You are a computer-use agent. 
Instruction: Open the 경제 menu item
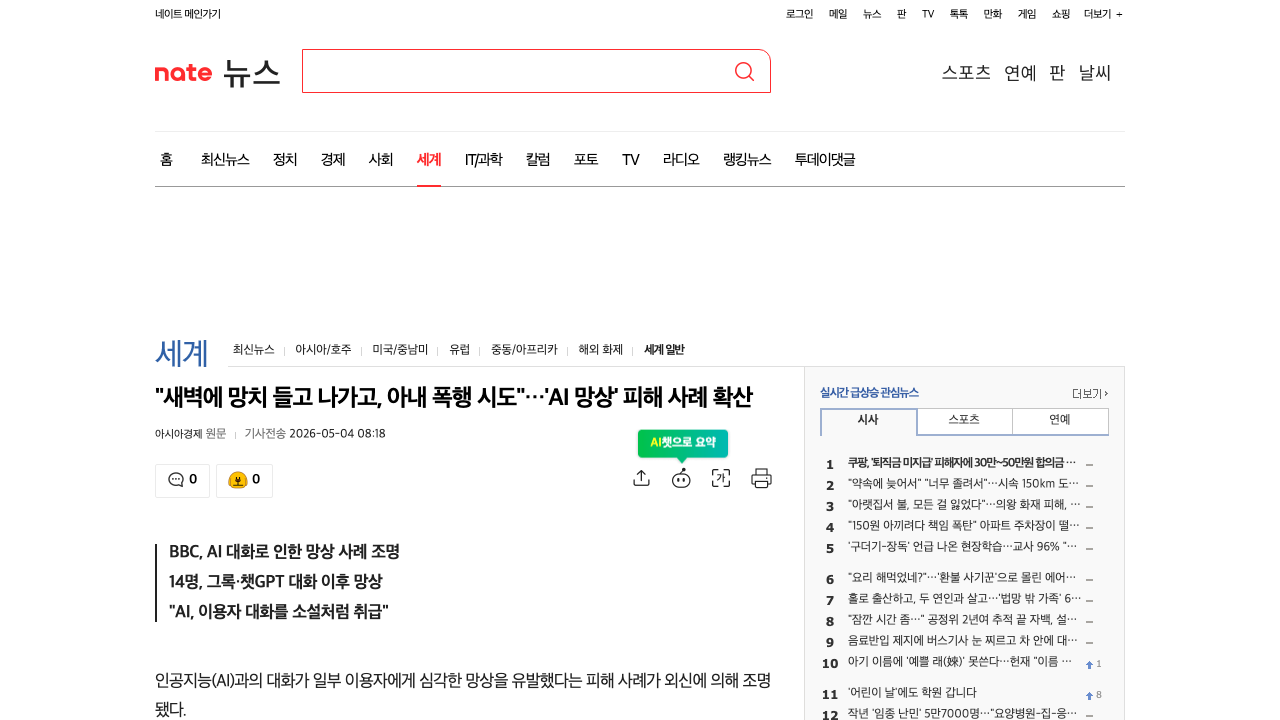pyautogui.click(x=333, y=159)
